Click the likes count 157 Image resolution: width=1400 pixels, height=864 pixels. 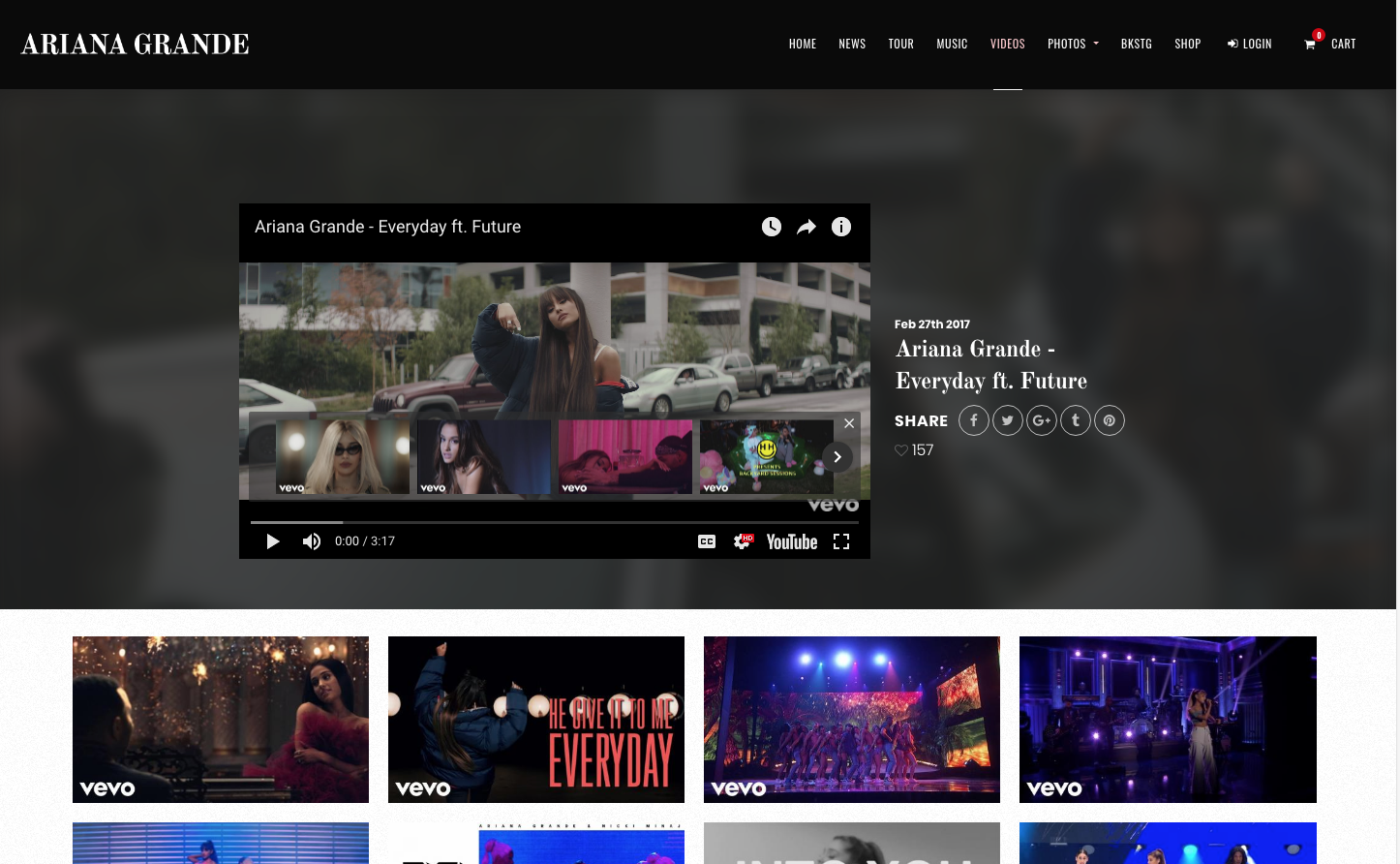pos(923,450)
